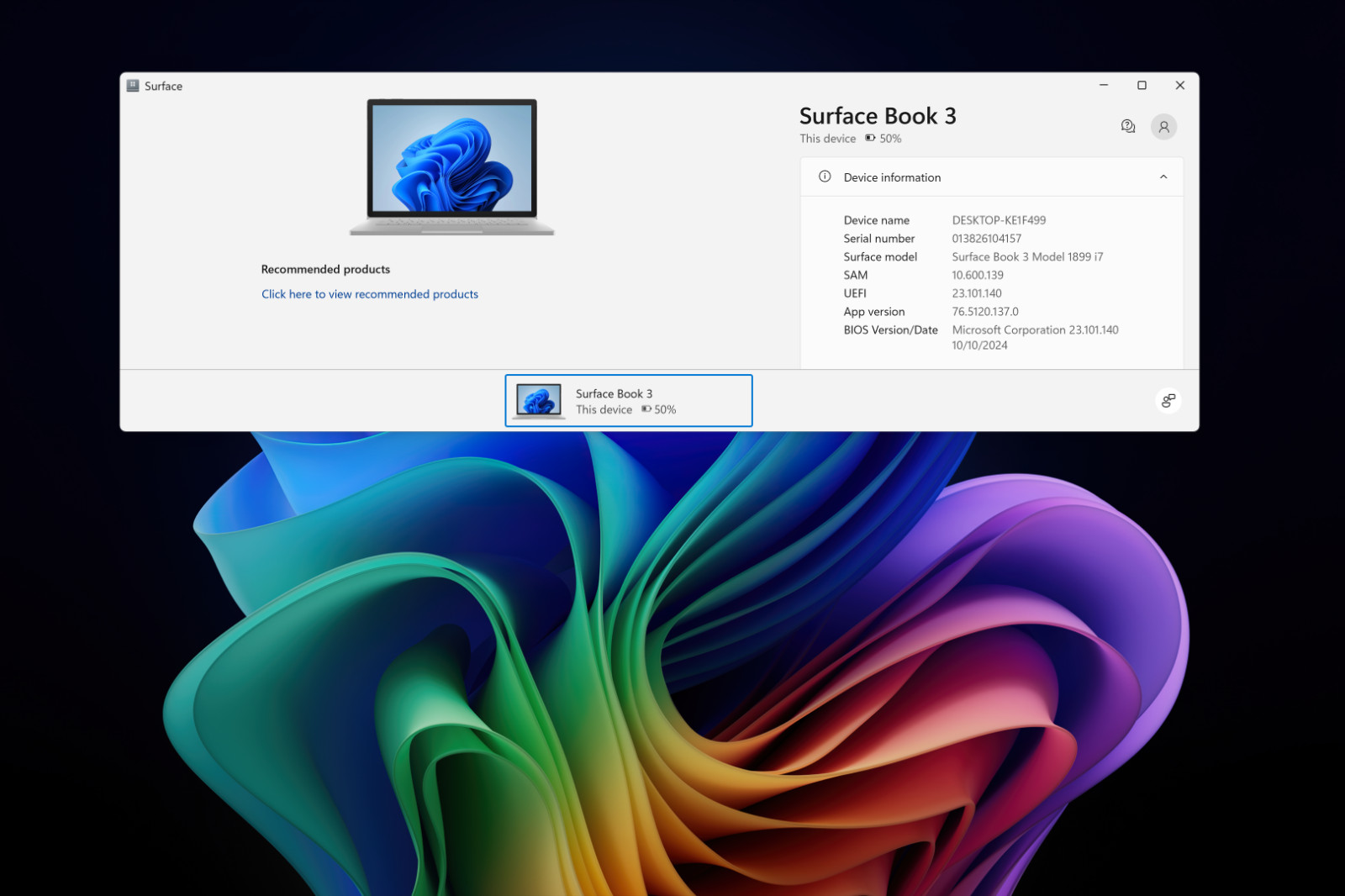Click 50% battery text under the heading

[890, 139]
